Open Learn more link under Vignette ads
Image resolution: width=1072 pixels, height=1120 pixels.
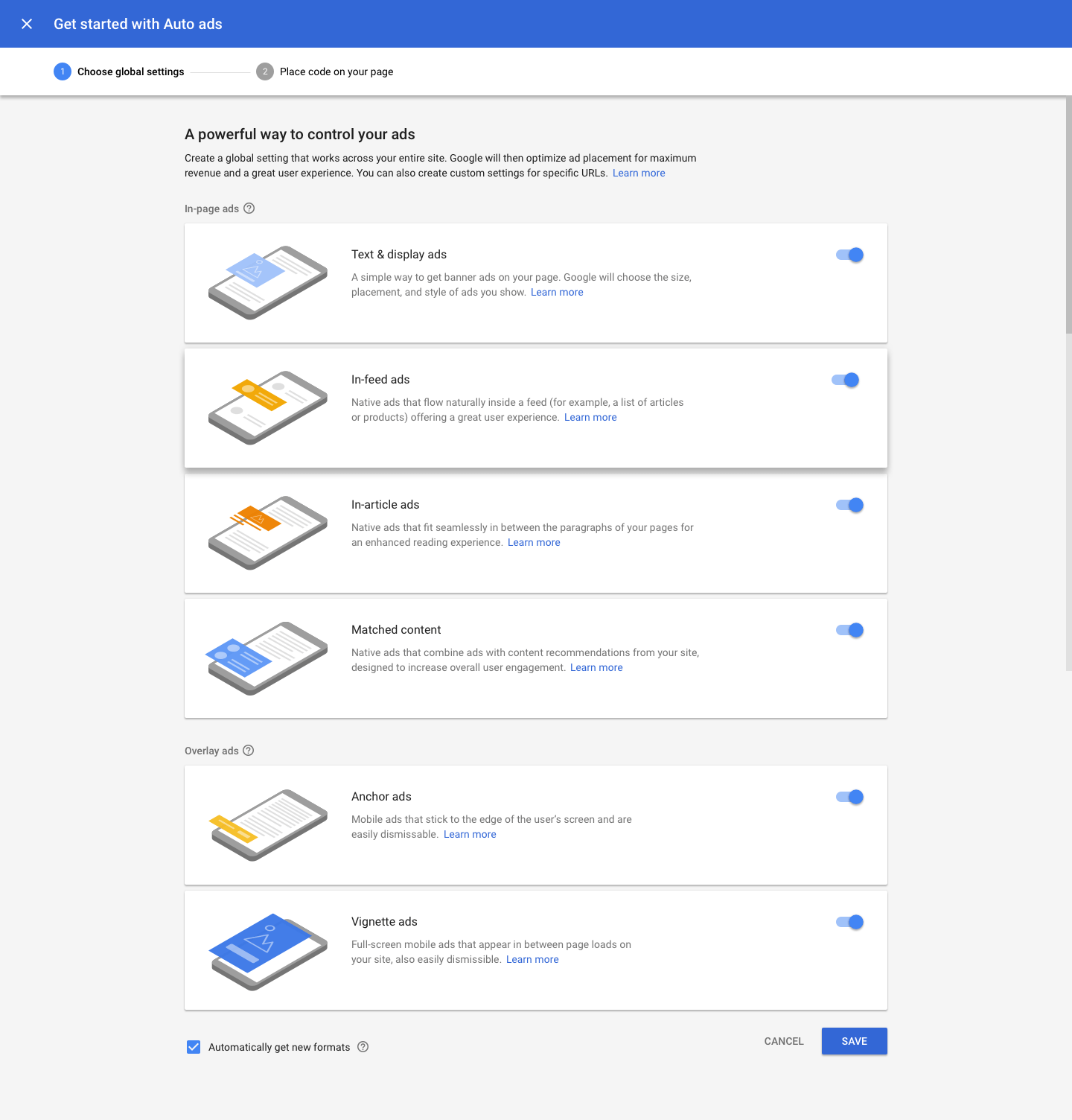532,959
